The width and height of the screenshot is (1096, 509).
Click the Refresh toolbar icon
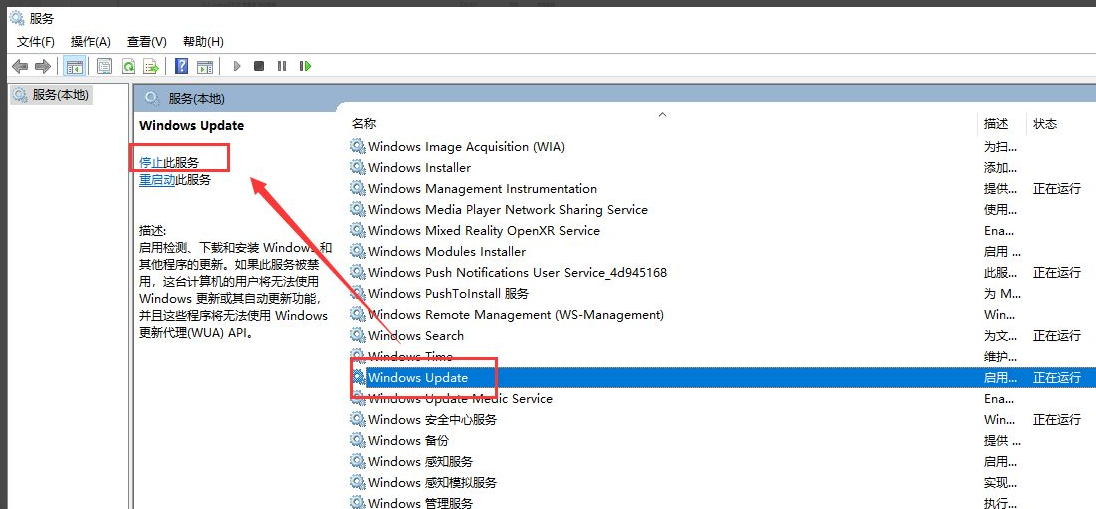point(128,66)
